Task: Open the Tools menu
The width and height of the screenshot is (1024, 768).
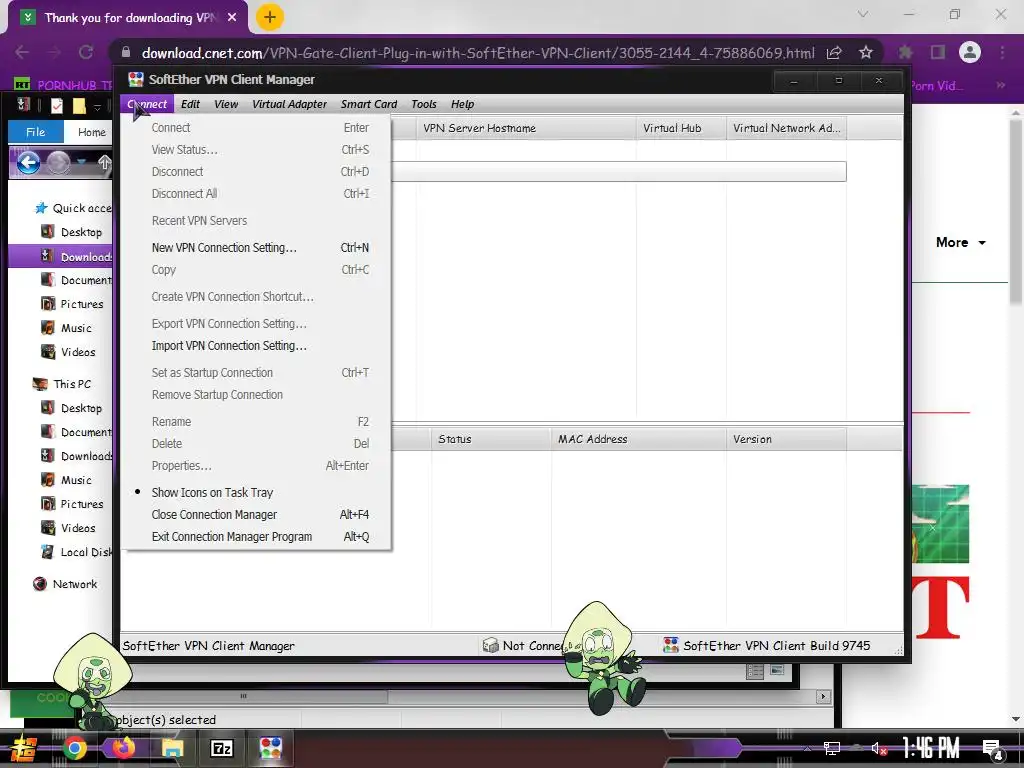Action: coord(424,104)
